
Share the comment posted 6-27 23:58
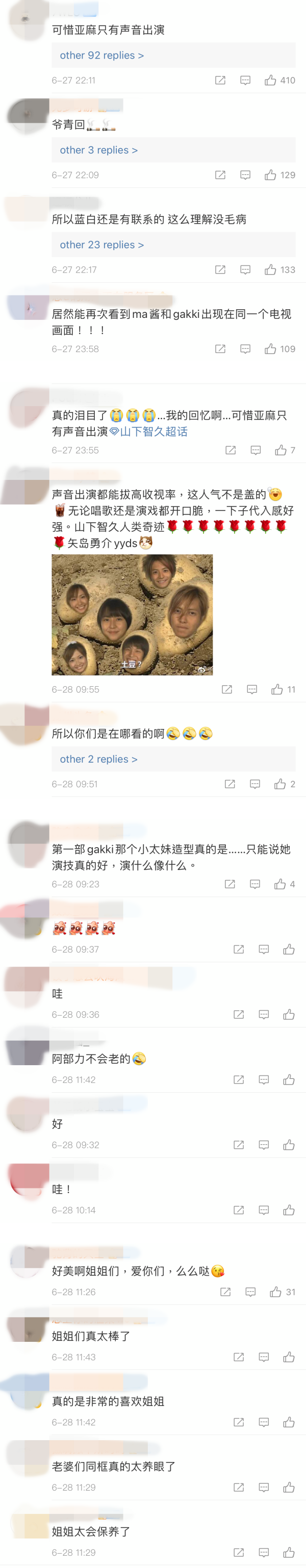(x=221, y=349)
